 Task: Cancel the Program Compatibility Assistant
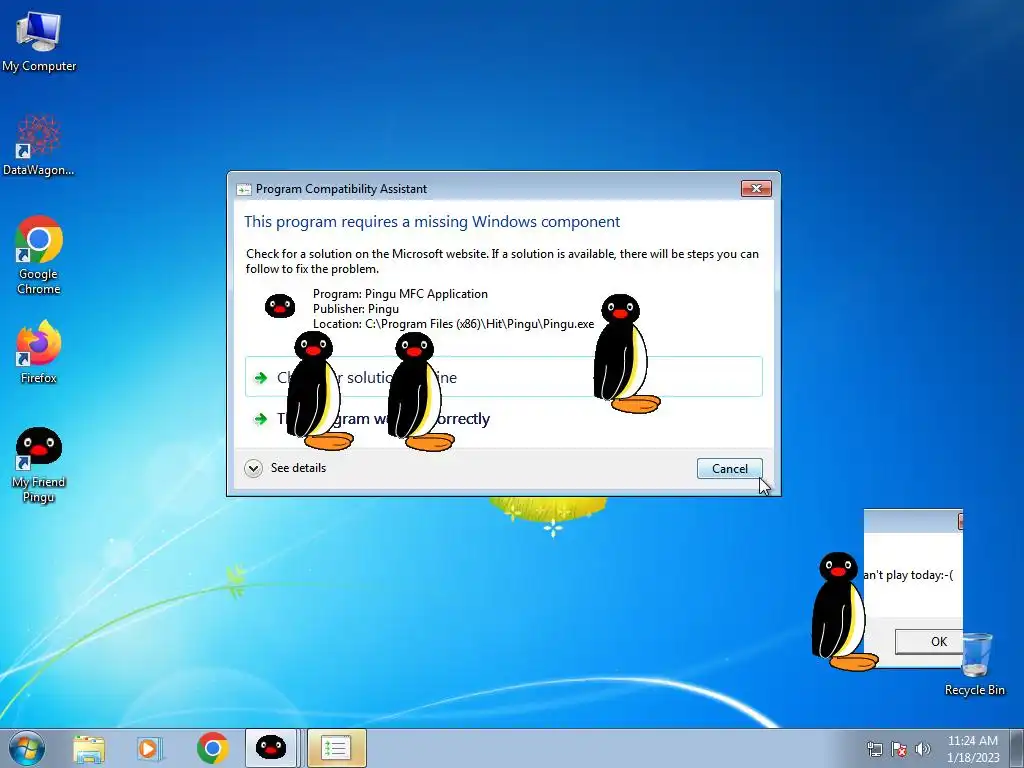coord(729,468)
